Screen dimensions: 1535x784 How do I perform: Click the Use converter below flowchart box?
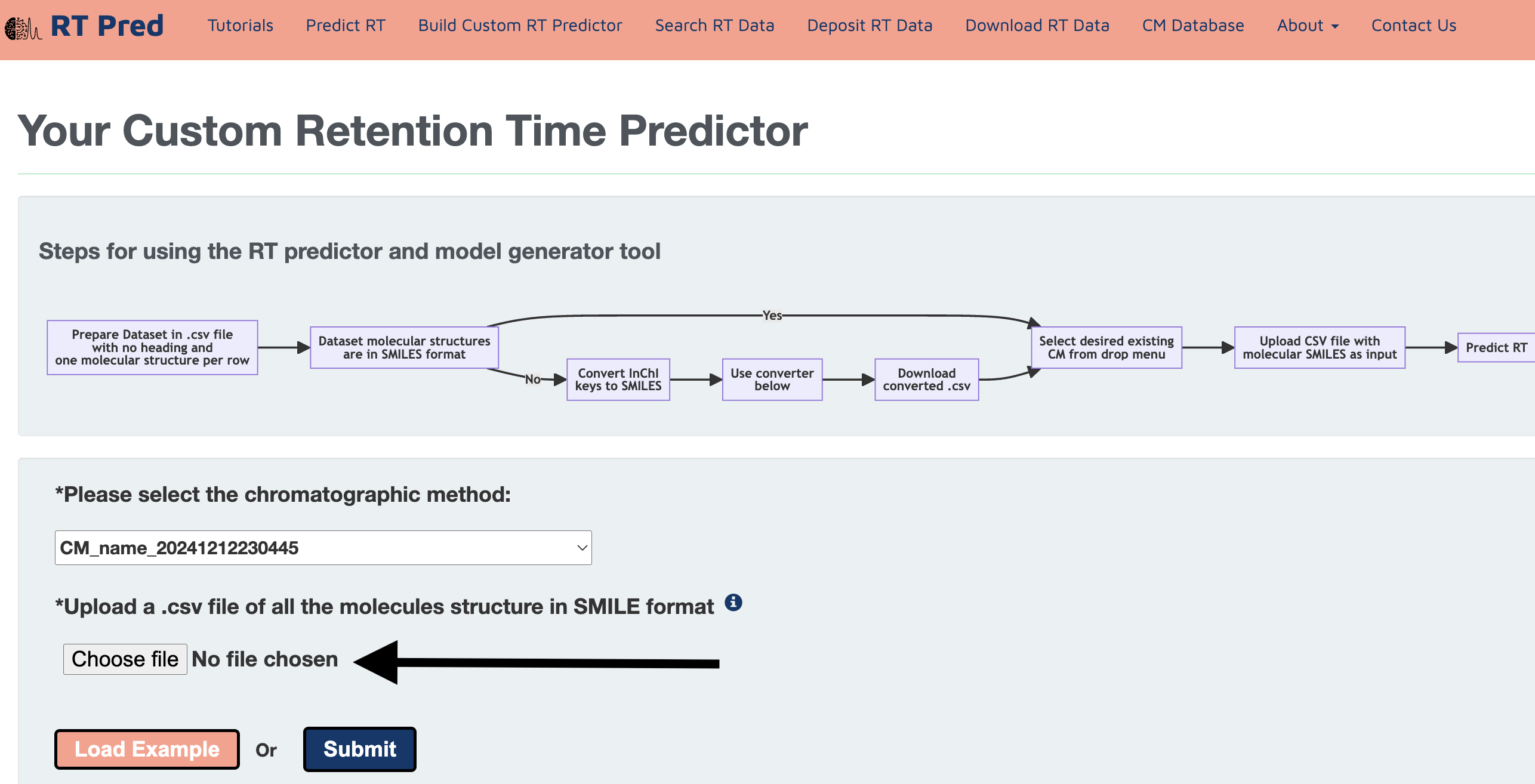coord(772,379)
